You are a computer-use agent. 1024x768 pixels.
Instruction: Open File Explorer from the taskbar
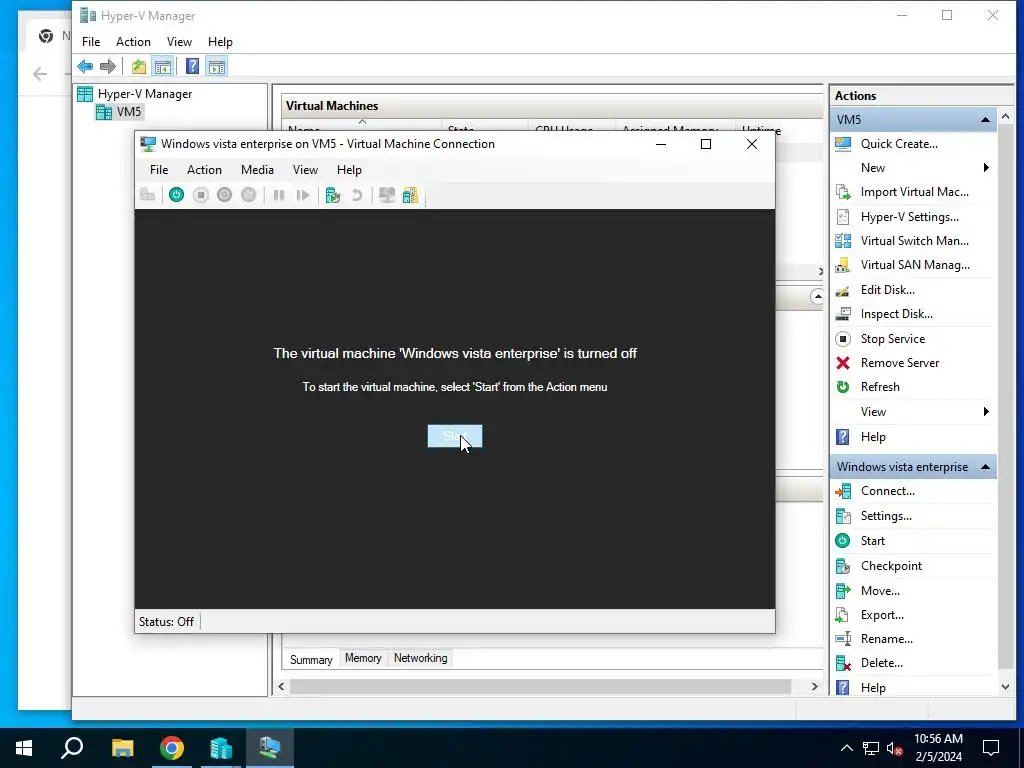(x=122, y=748)
